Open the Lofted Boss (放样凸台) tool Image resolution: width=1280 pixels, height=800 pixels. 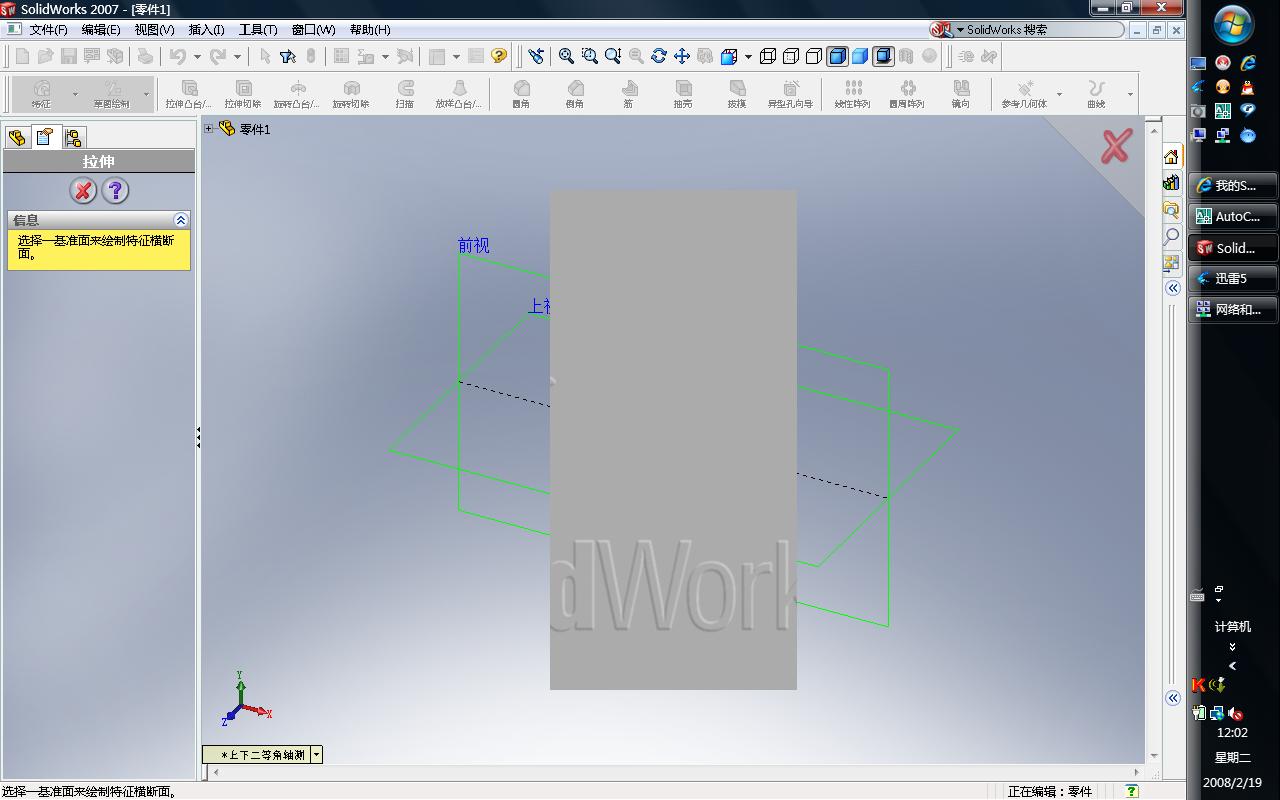(x=459, y=94)
